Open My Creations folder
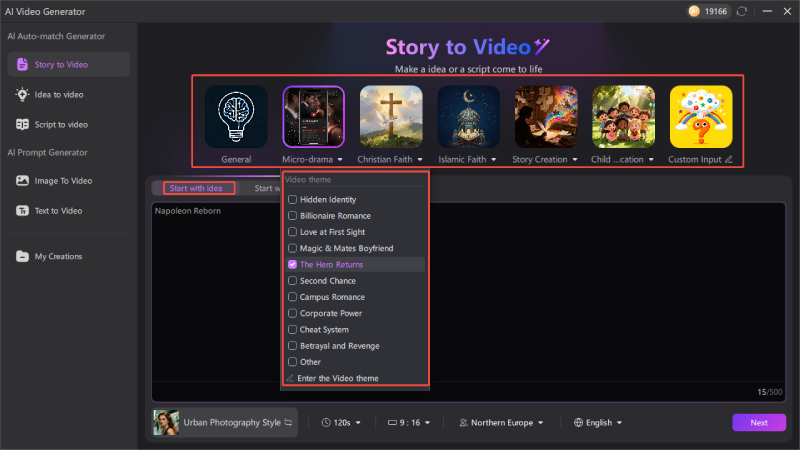Viewport: 800px width, 450px height. [x=58, y=256]
